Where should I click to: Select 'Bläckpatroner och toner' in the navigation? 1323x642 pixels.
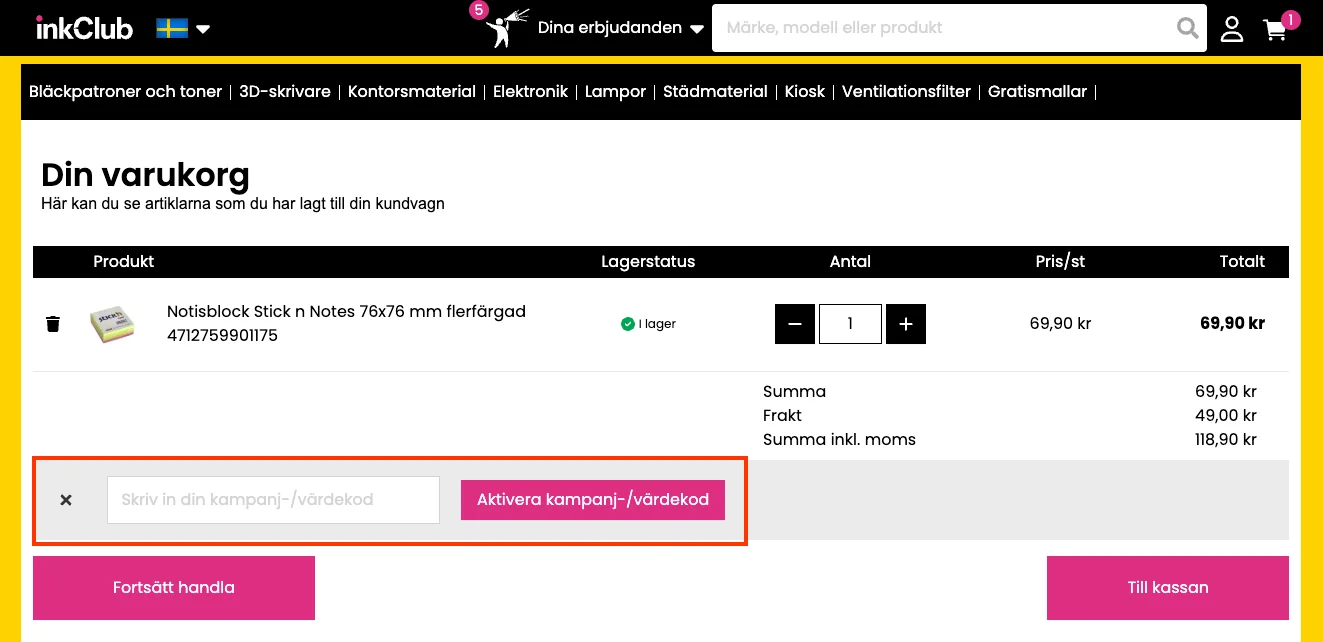(x=124, y=91)
